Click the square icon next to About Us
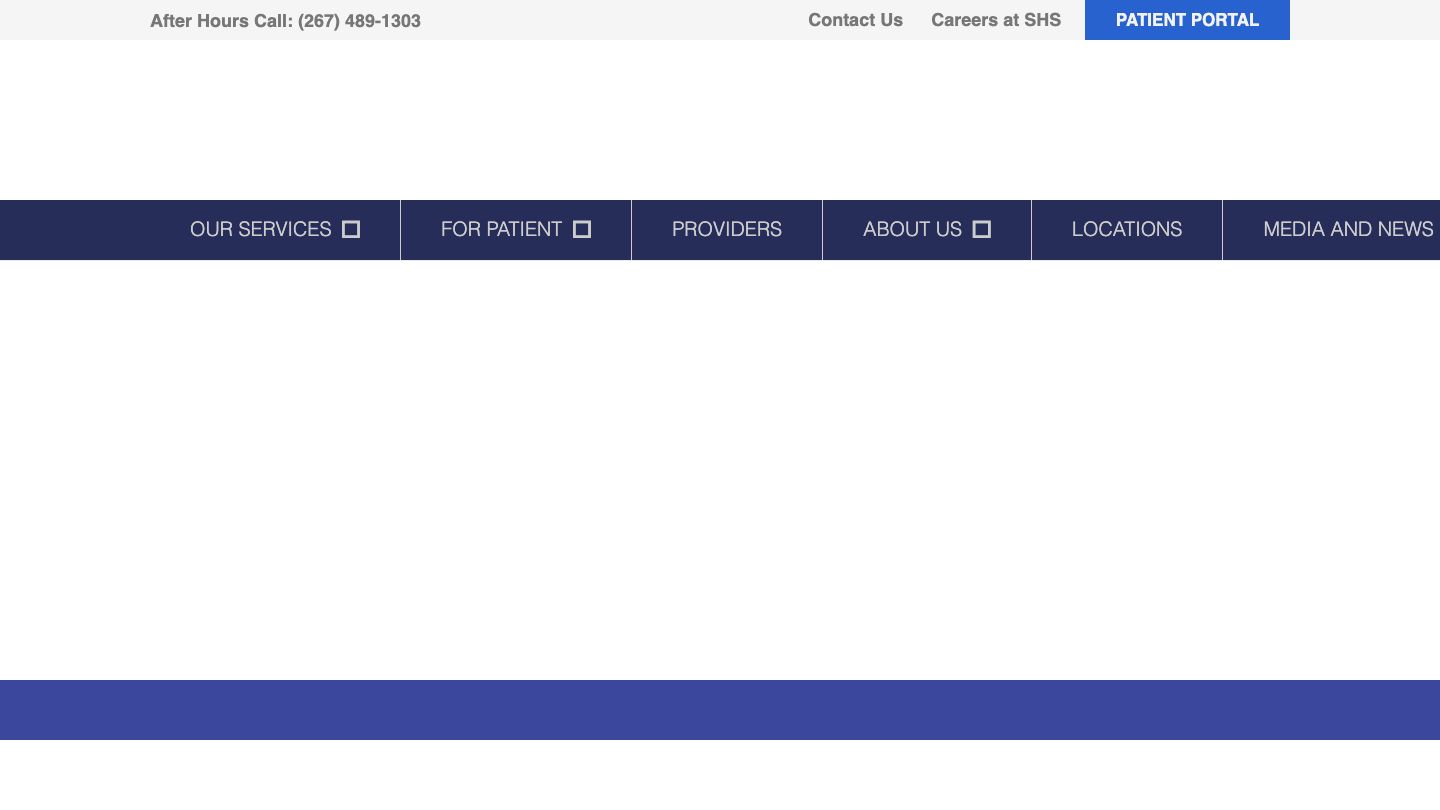This screenshot has height=810, width=1440. pyautogui.click(x=981, y=230)
